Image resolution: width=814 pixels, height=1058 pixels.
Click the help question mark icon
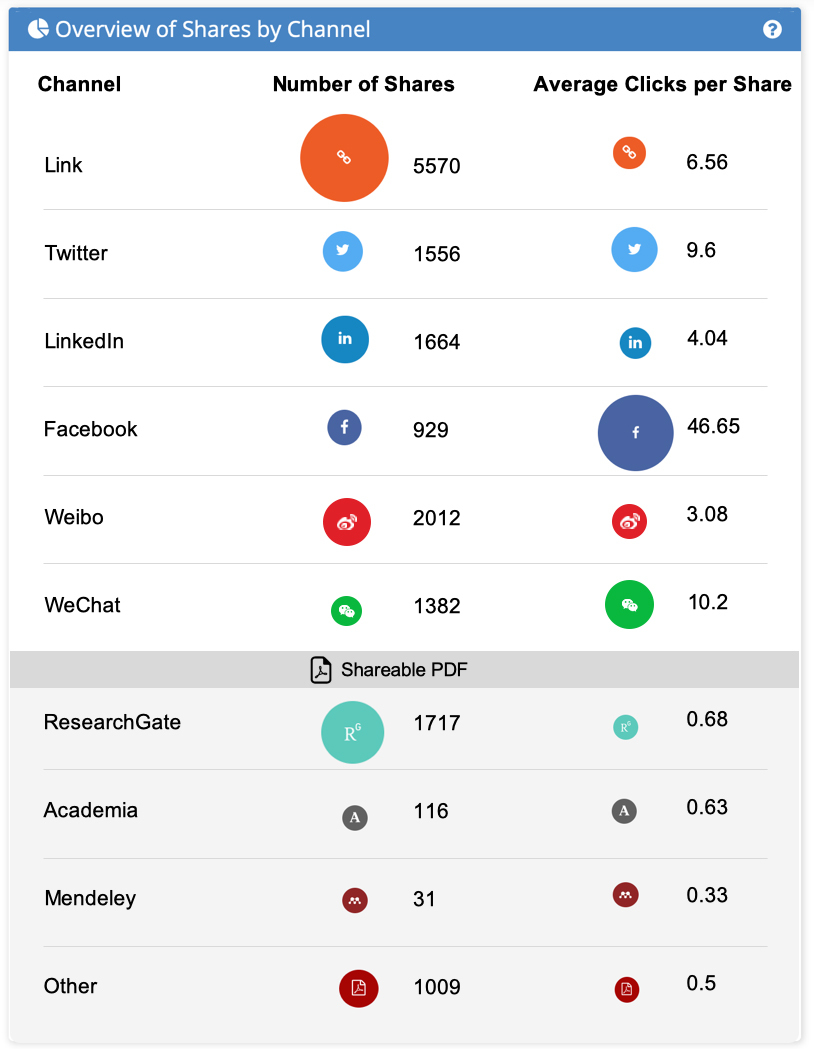click(772, 29)
